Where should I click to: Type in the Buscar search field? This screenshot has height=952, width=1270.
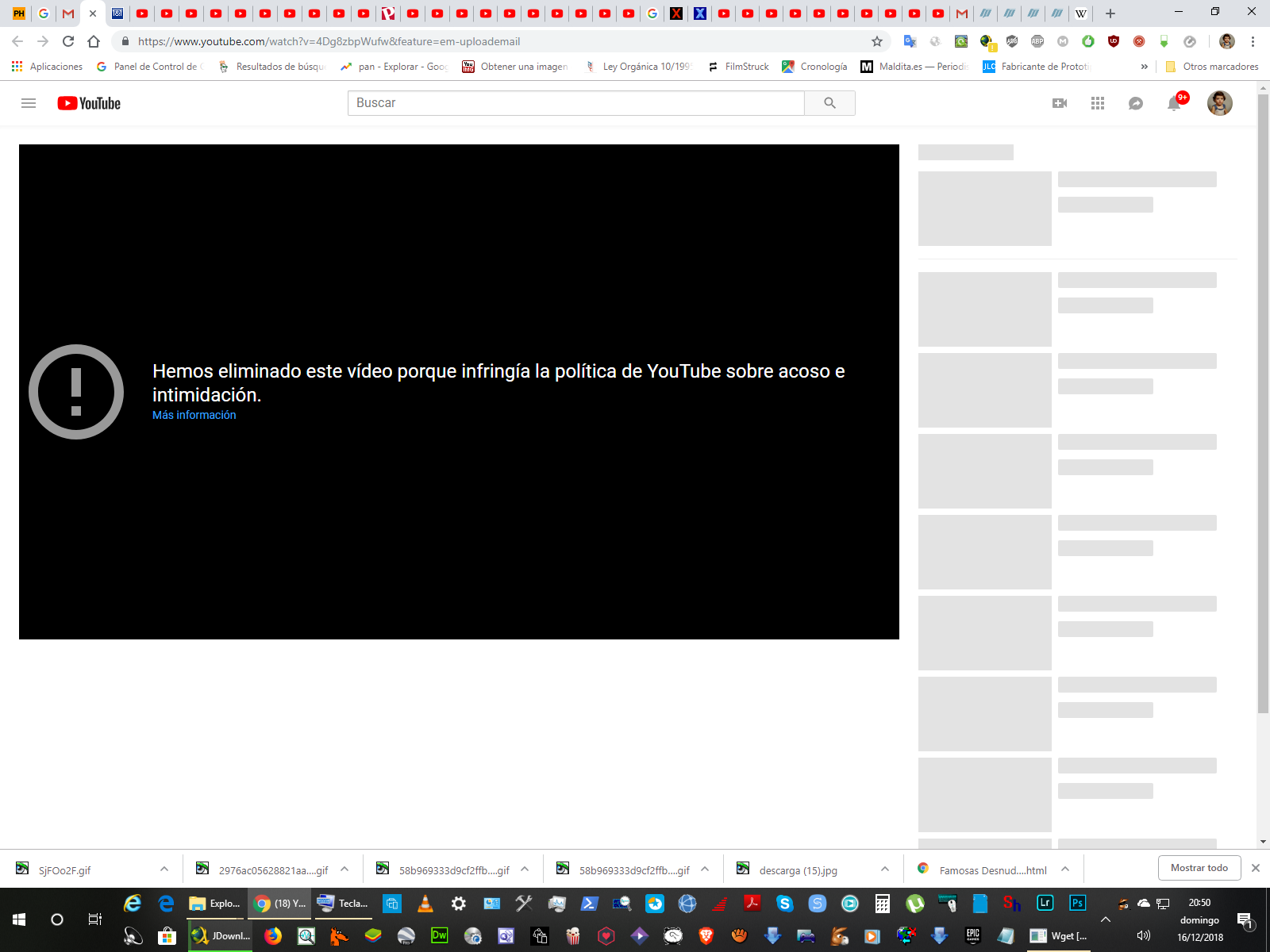click(575, 103)
